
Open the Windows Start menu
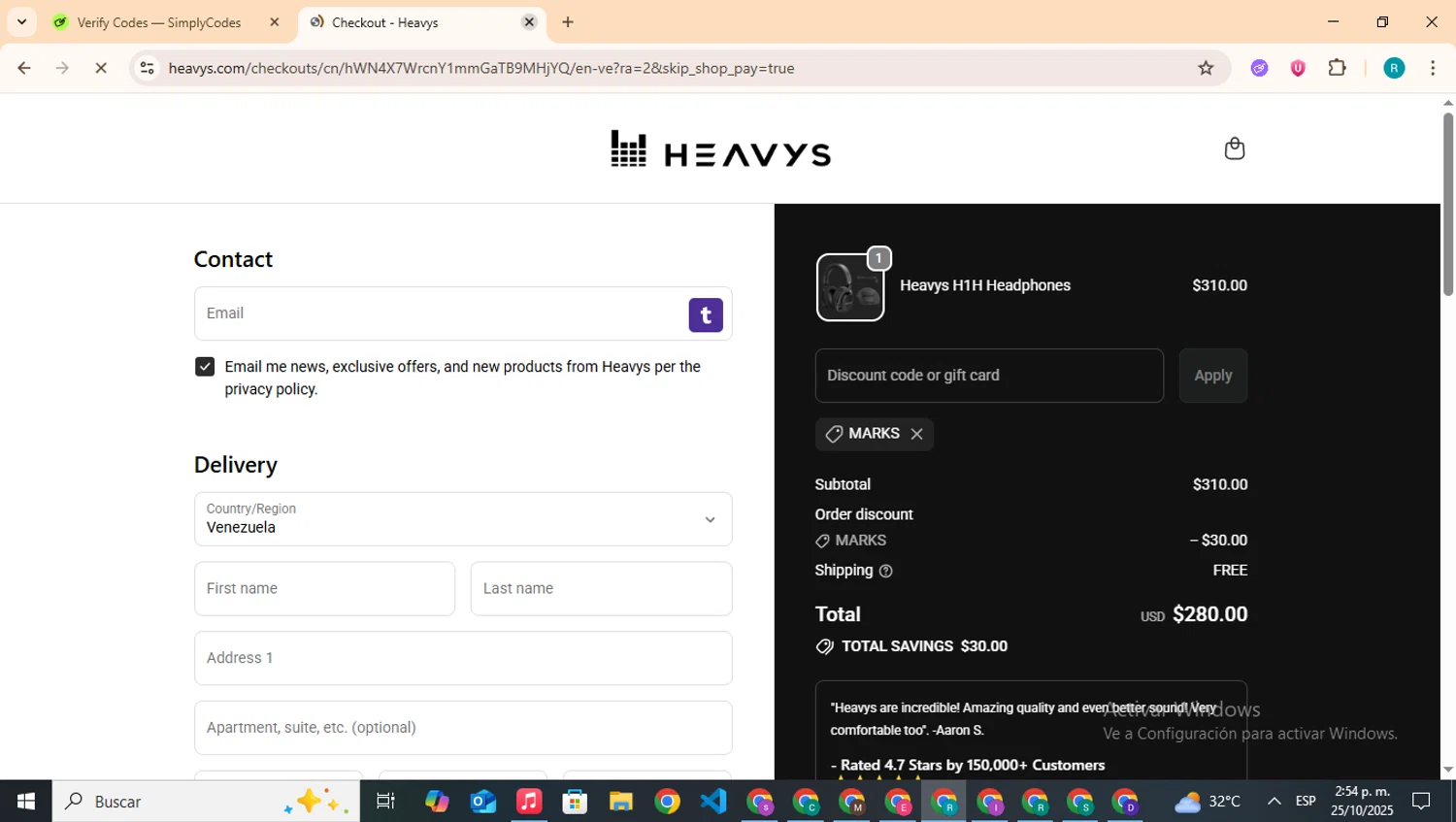[26, 801]
